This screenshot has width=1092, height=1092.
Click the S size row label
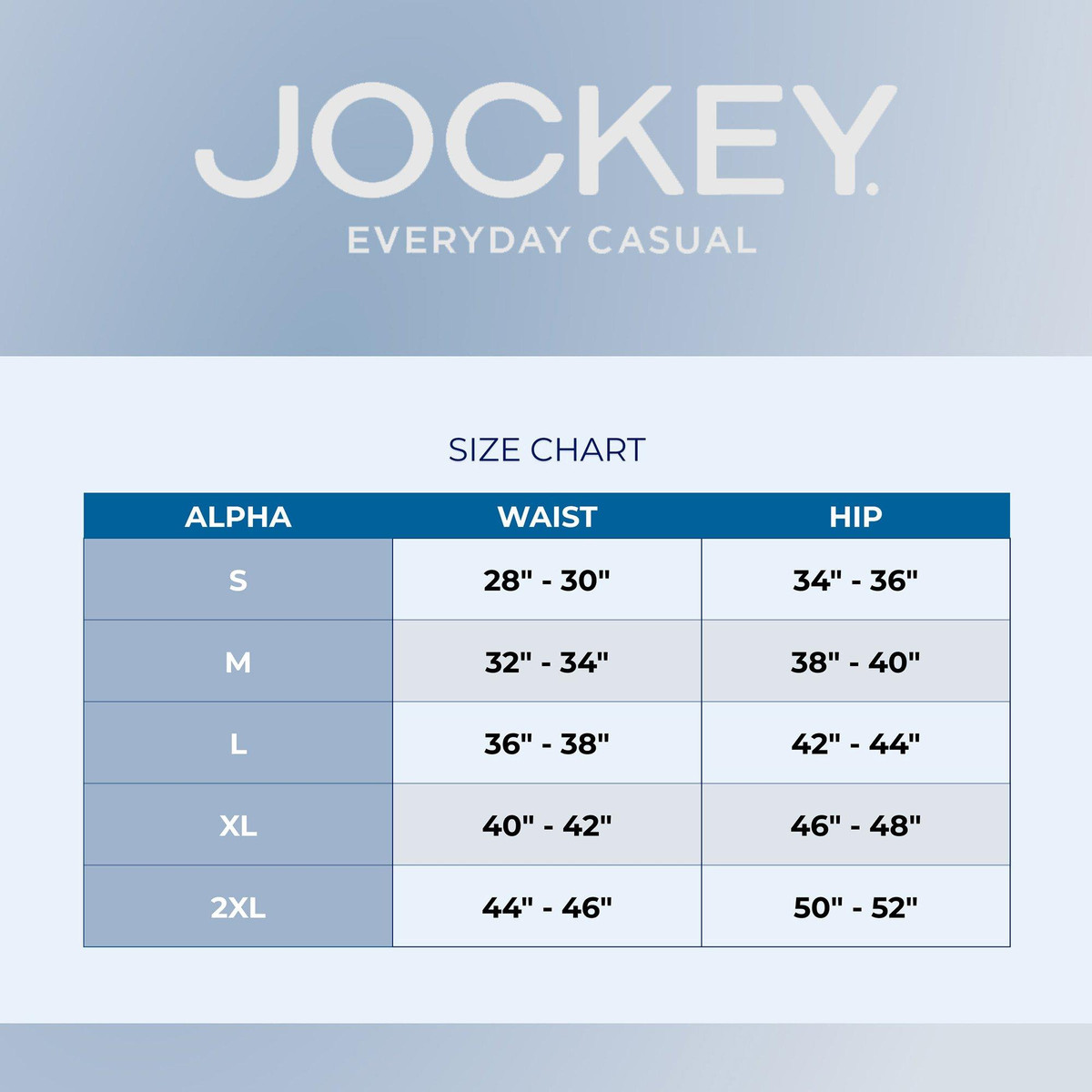(238, 580)
